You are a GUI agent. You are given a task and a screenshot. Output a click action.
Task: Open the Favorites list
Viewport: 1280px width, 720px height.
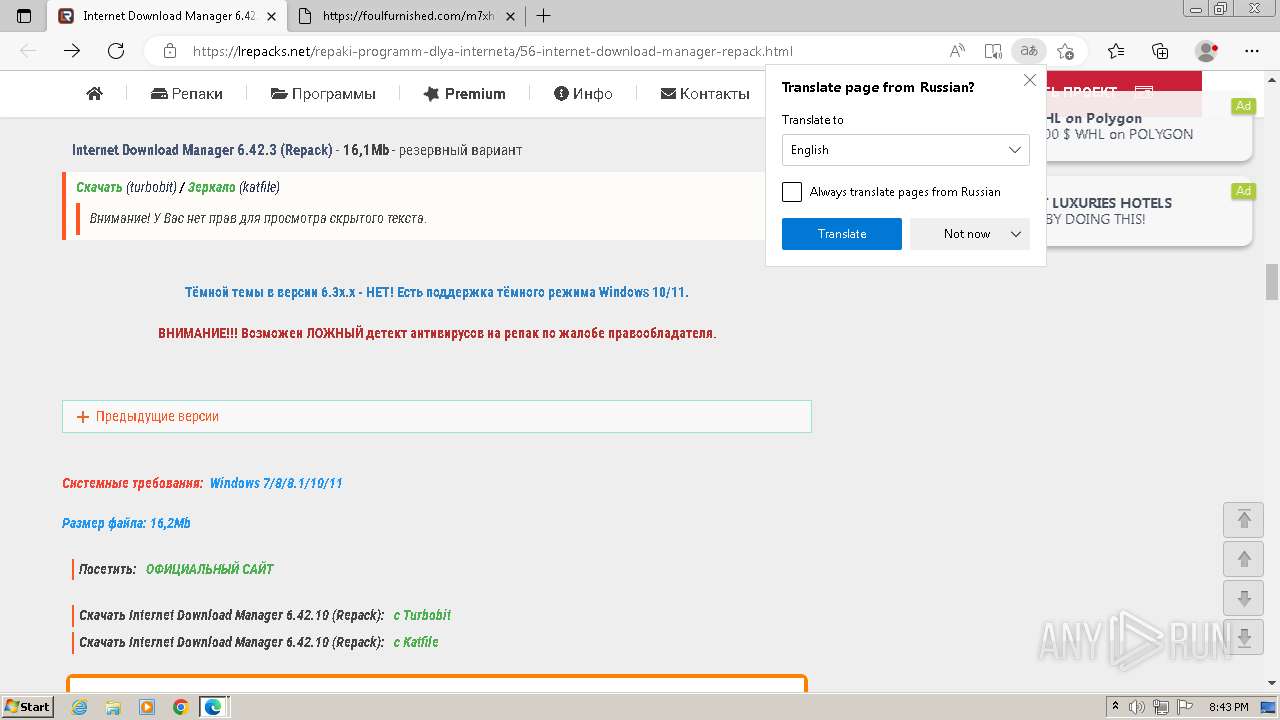click(x=1116, y=51)
